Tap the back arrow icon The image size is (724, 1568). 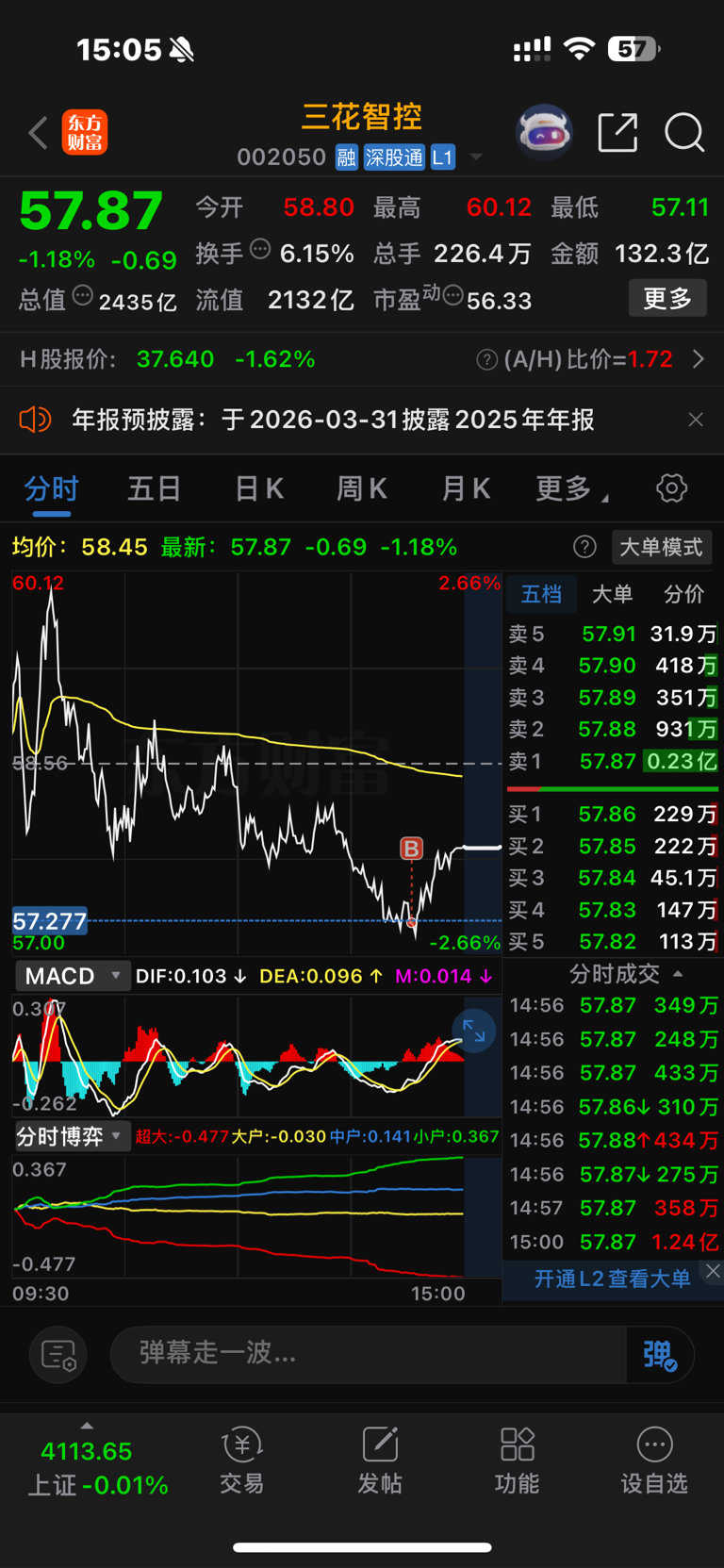[x=38, y=133]
